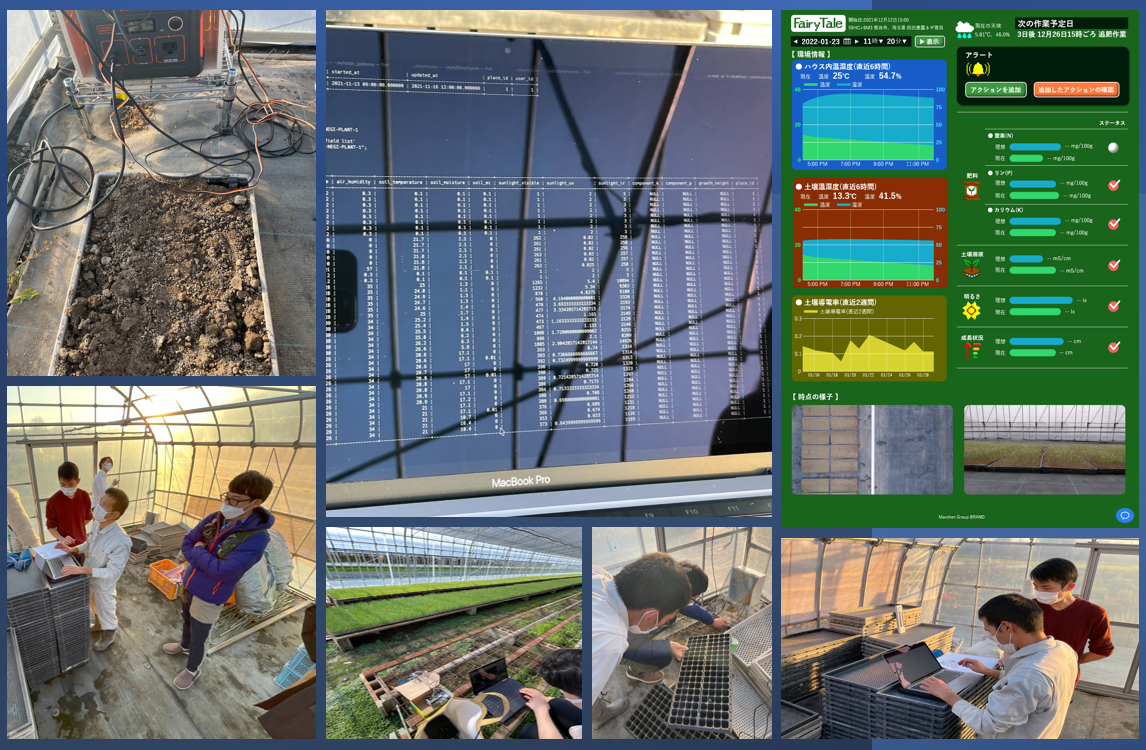
Task: Open the calendar date picker icon
Action: (x=847, y=42)
